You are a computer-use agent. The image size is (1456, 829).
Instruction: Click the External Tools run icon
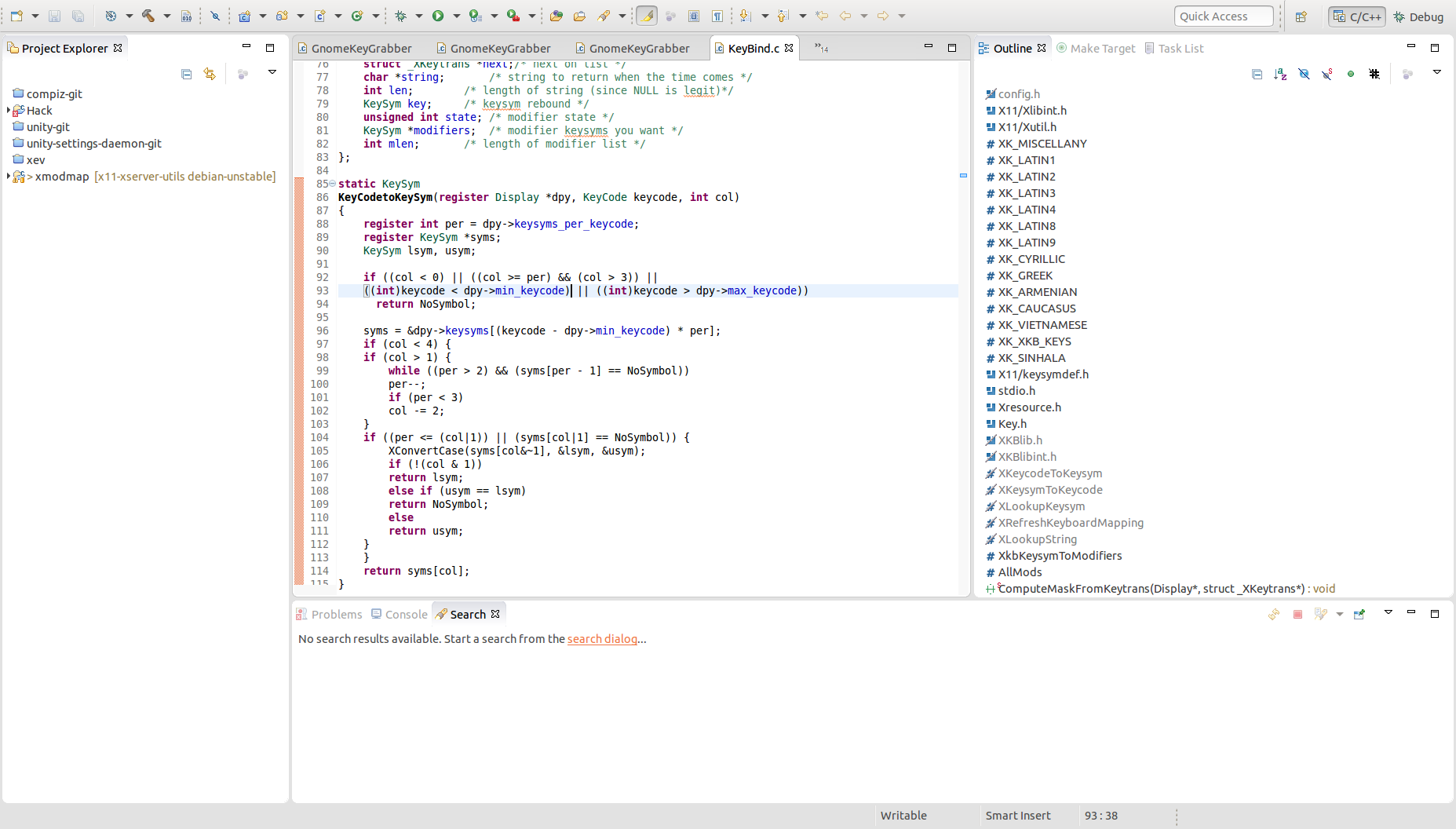pyautogui.click(x=513, y=16)
